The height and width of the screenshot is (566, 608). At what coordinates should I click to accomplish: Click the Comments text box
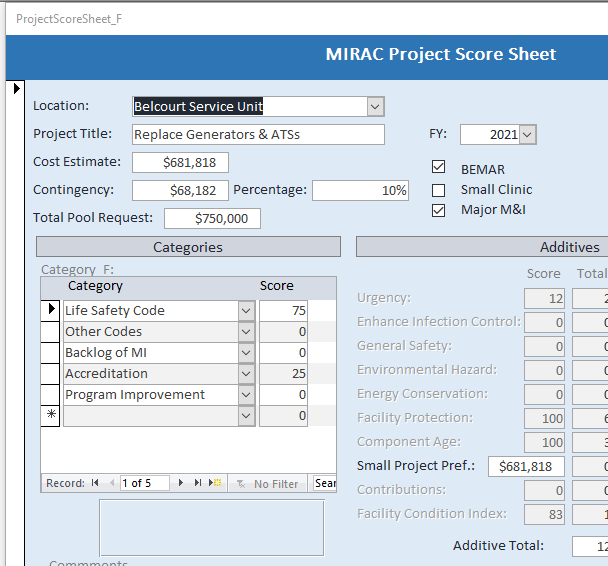point(212,528)
